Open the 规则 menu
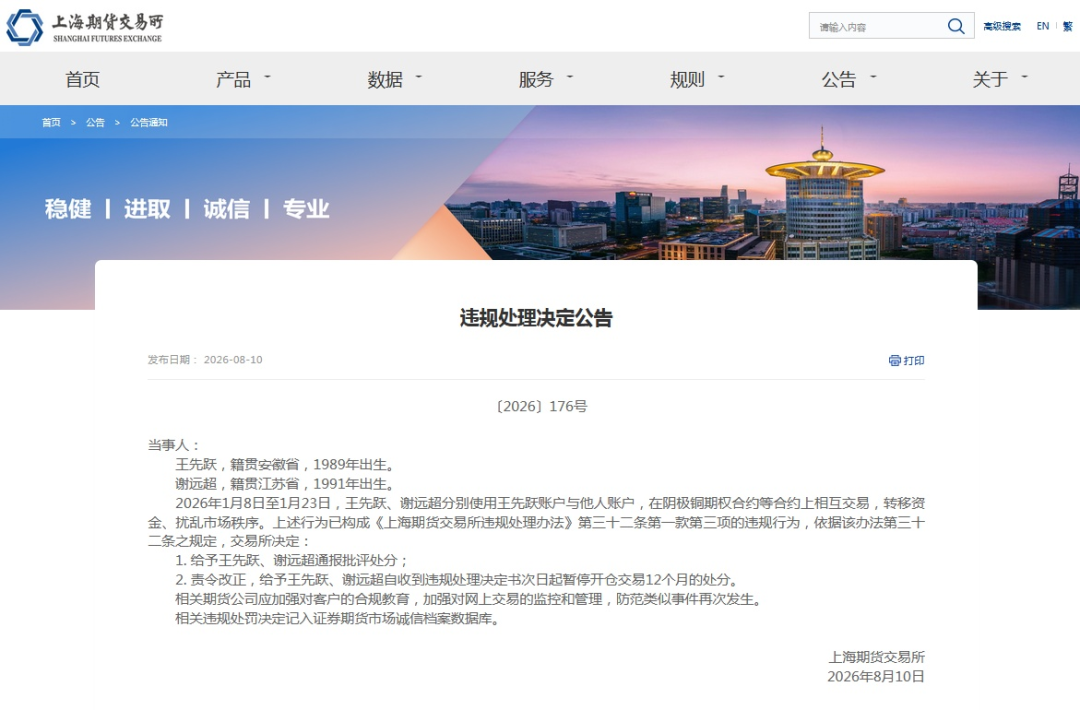Image resolution: width=1080 pixels, height=710 pixels. point(687,79)
